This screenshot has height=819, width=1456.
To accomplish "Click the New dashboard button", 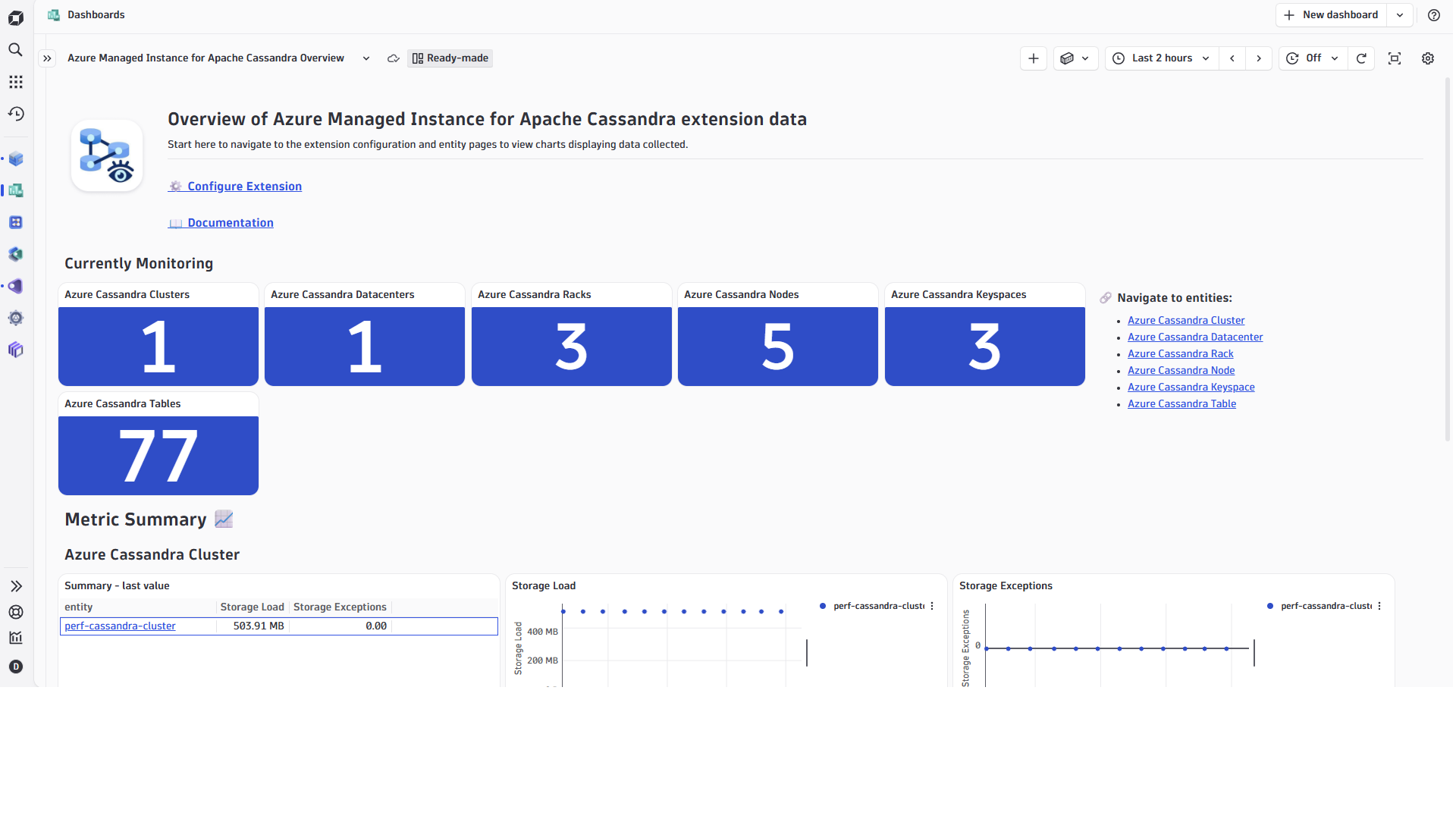I will click(x=1332, y=15).
